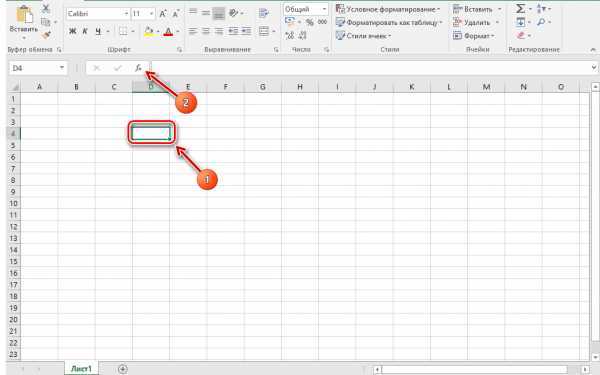Decrease font size with the smaller A icon

click(175, 14)
